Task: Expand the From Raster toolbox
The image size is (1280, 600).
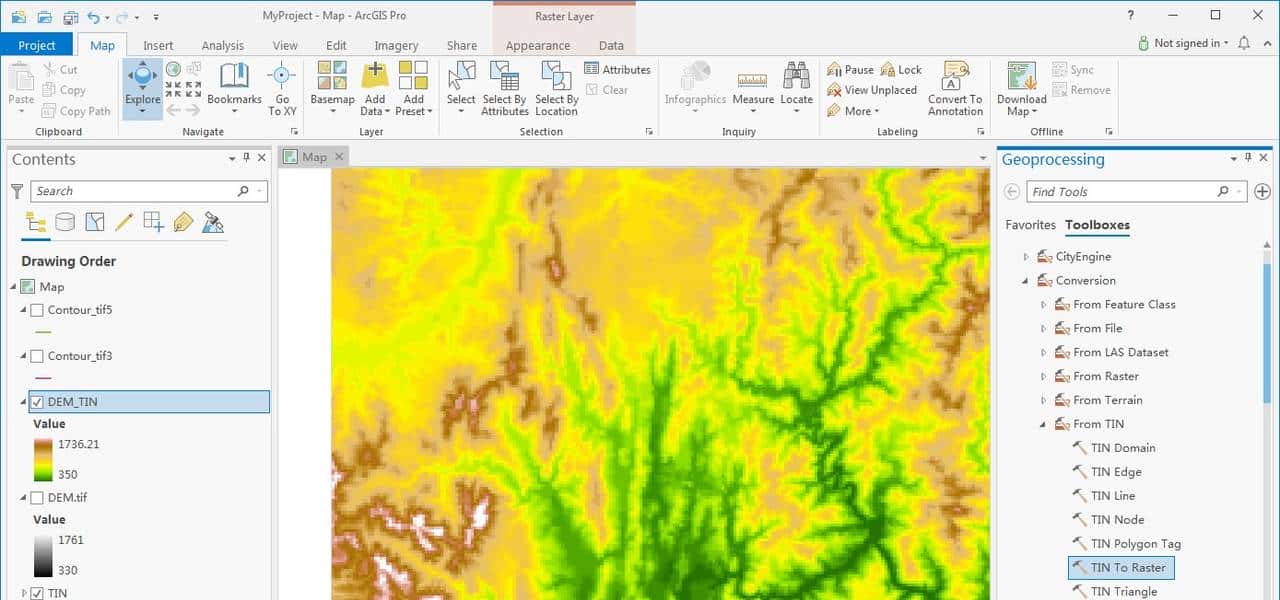Action: (x=1042, y=376)
